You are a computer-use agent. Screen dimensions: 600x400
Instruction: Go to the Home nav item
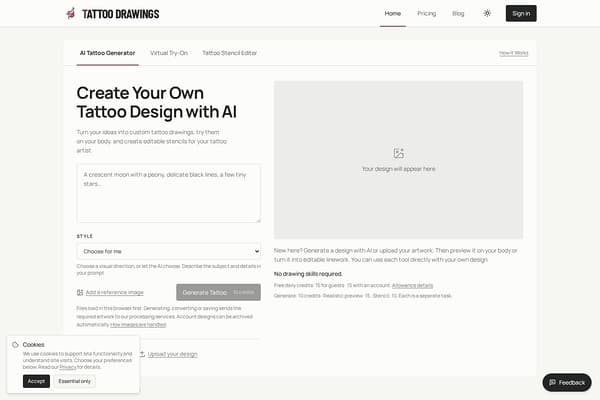pos(393,13)
